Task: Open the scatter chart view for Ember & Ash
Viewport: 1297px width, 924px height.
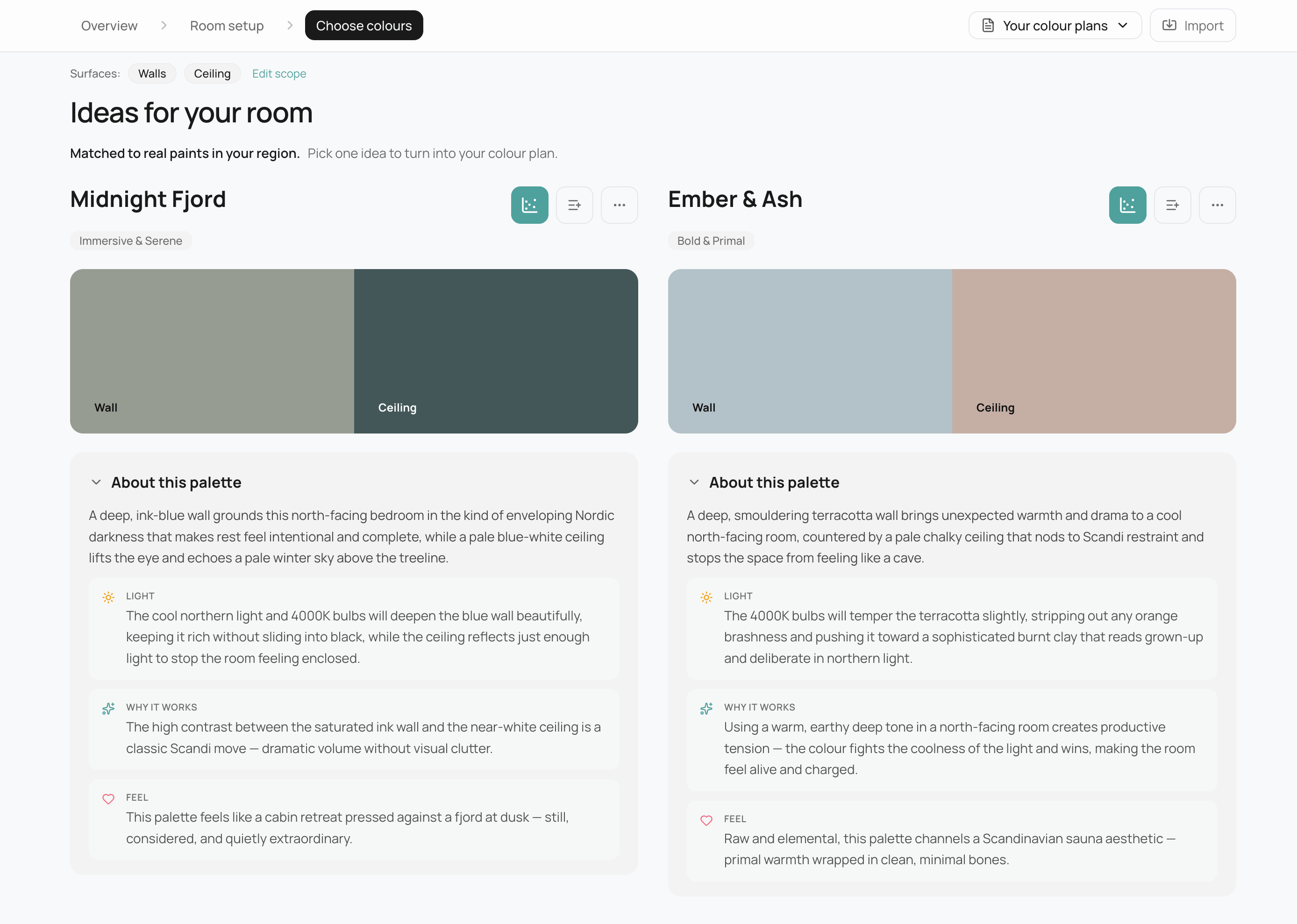Action: click(1127, 205)
